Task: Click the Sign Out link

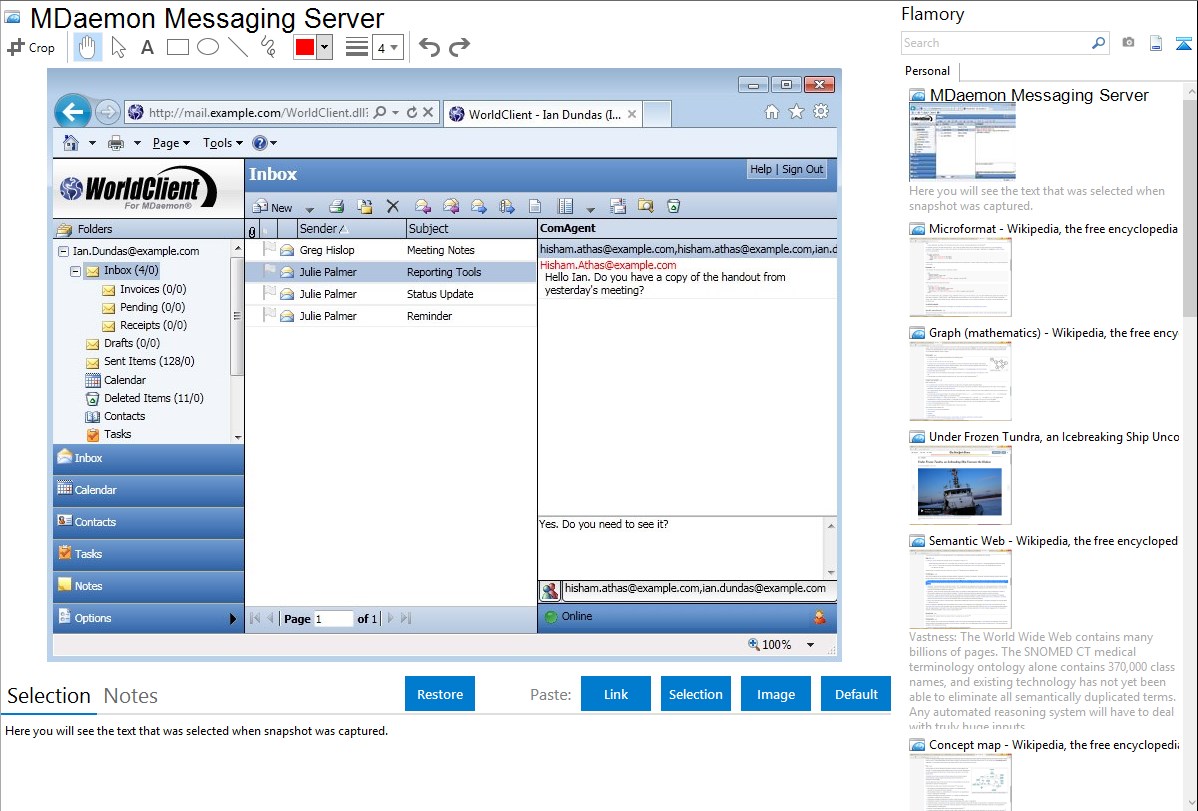Action: (802, 169)
